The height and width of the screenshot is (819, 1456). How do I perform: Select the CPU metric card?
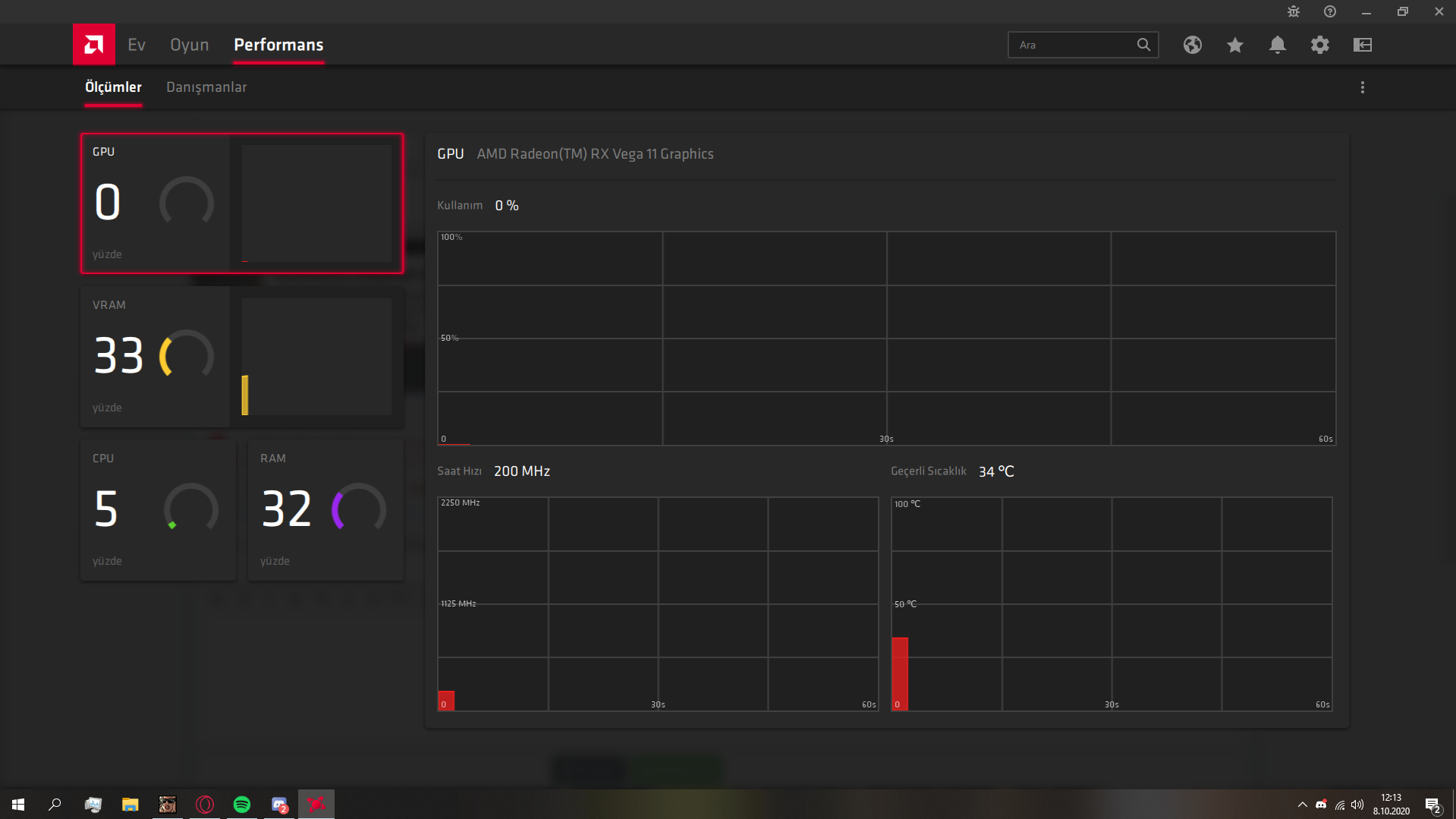coord(158,510)
